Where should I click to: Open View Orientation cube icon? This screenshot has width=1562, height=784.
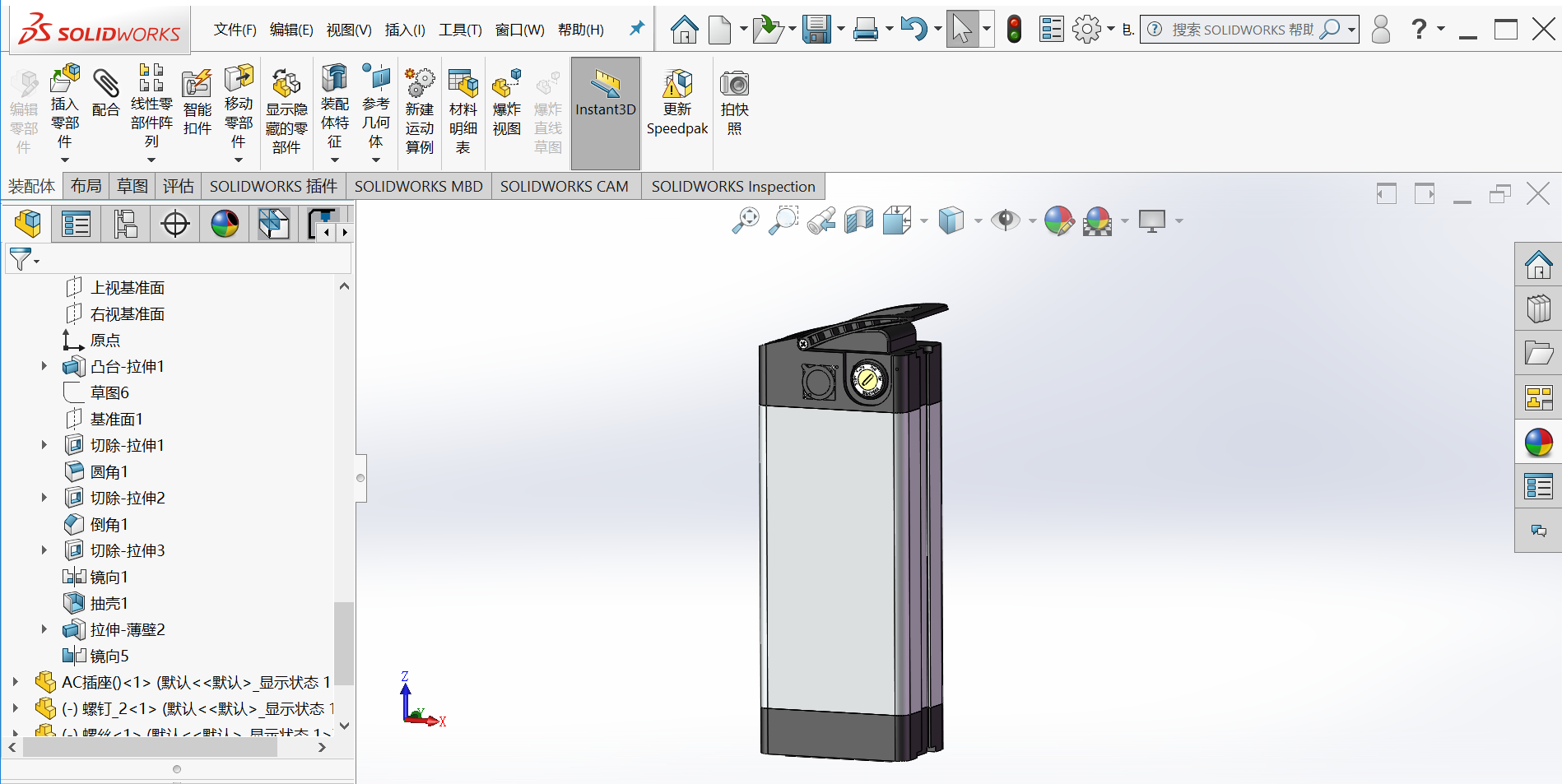pos(897,220)
